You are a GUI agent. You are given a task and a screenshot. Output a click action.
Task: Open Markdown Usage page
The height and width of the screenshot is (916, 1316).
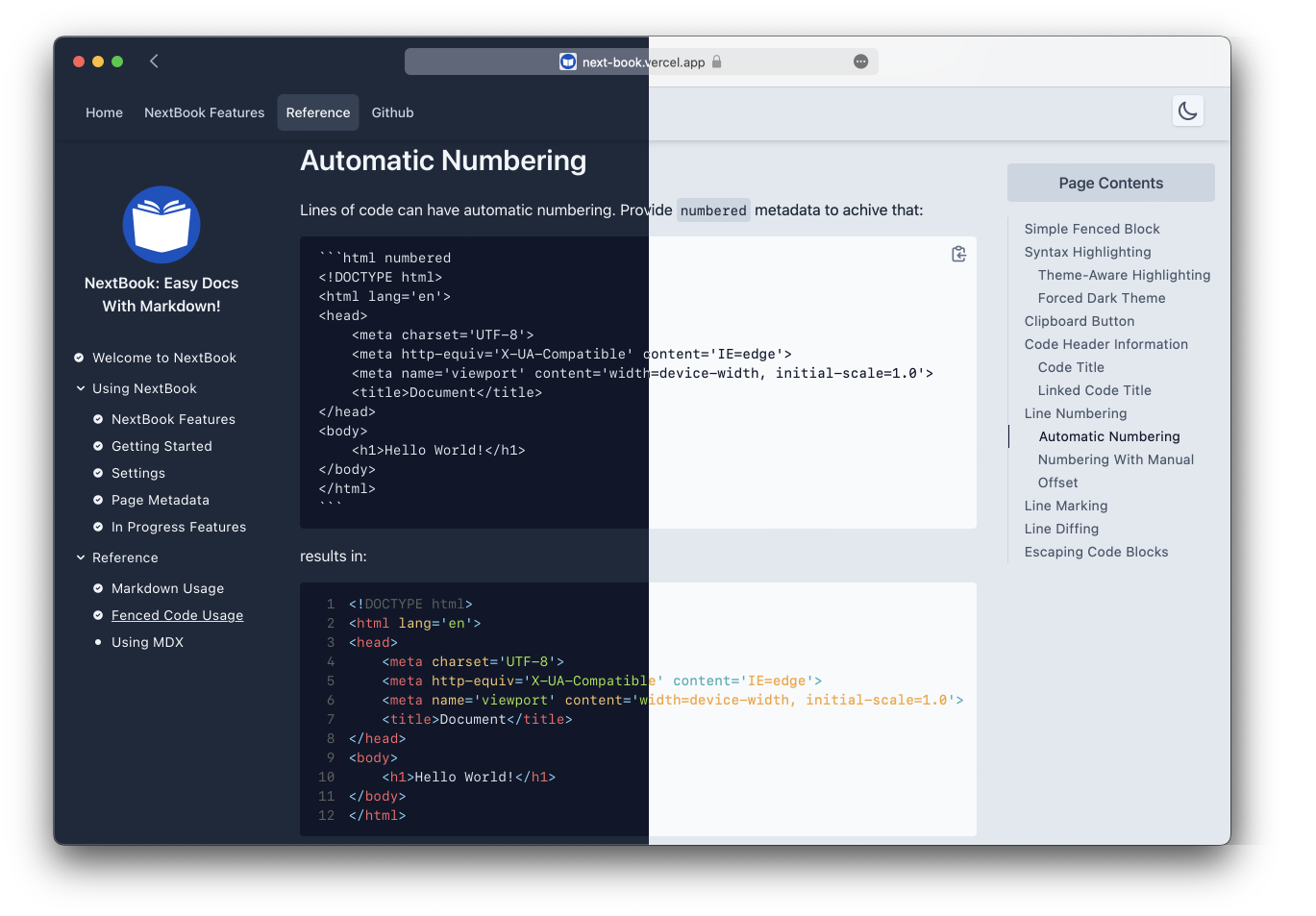click(x=167, y=588)
